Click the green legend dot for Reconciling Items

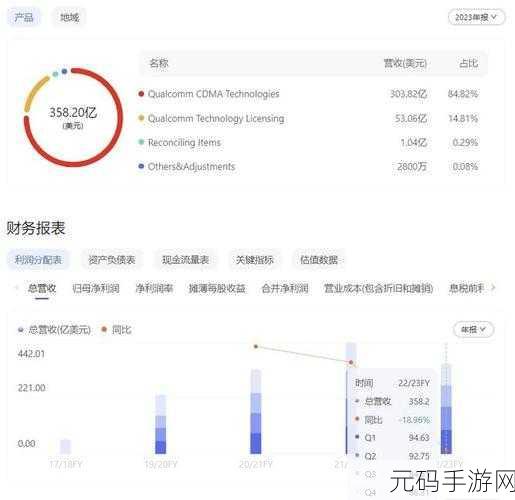pos(141,142)
